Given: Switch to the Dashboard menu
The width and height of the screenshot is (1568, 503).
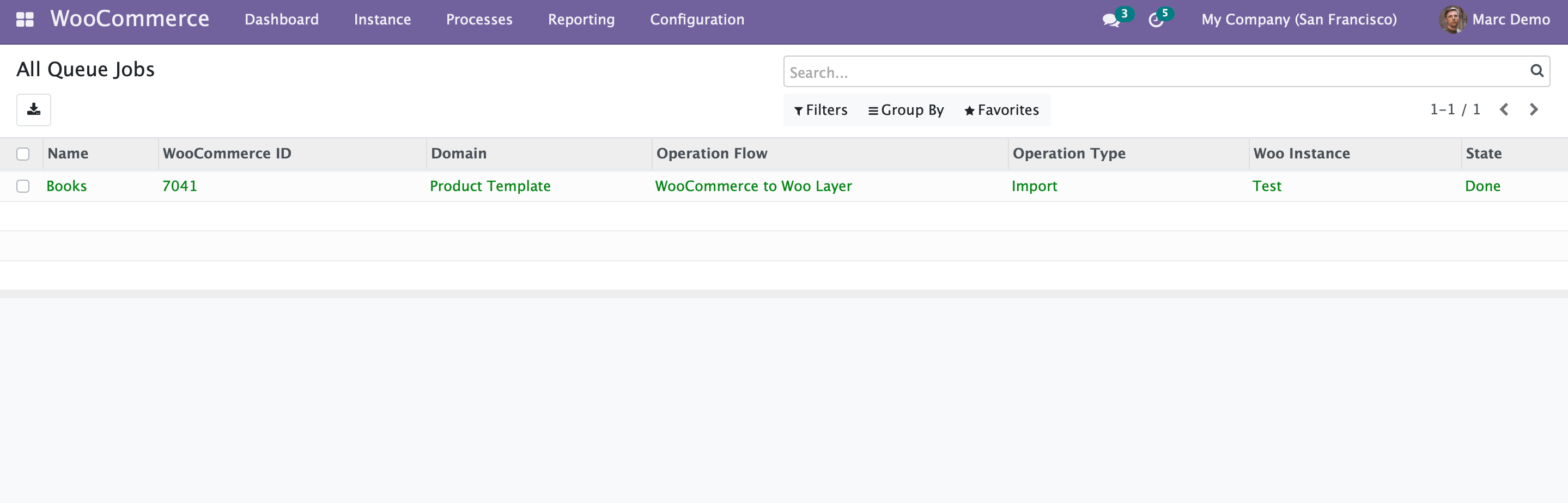Looking at the screenshot, I should 281,19.
